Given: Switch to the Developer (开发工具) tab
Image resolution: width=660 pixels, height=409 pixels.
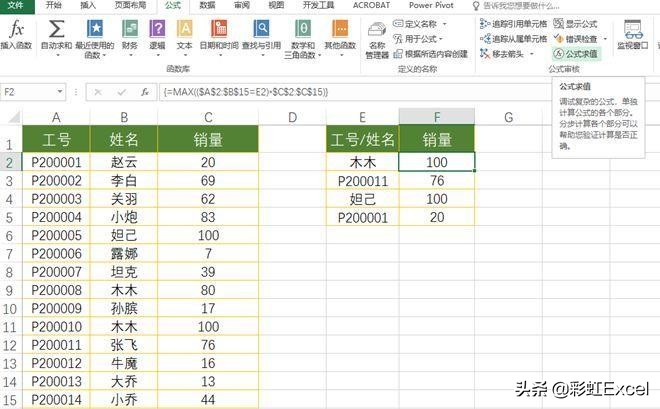Looking at the screenshot, I should tap(318, 5).
